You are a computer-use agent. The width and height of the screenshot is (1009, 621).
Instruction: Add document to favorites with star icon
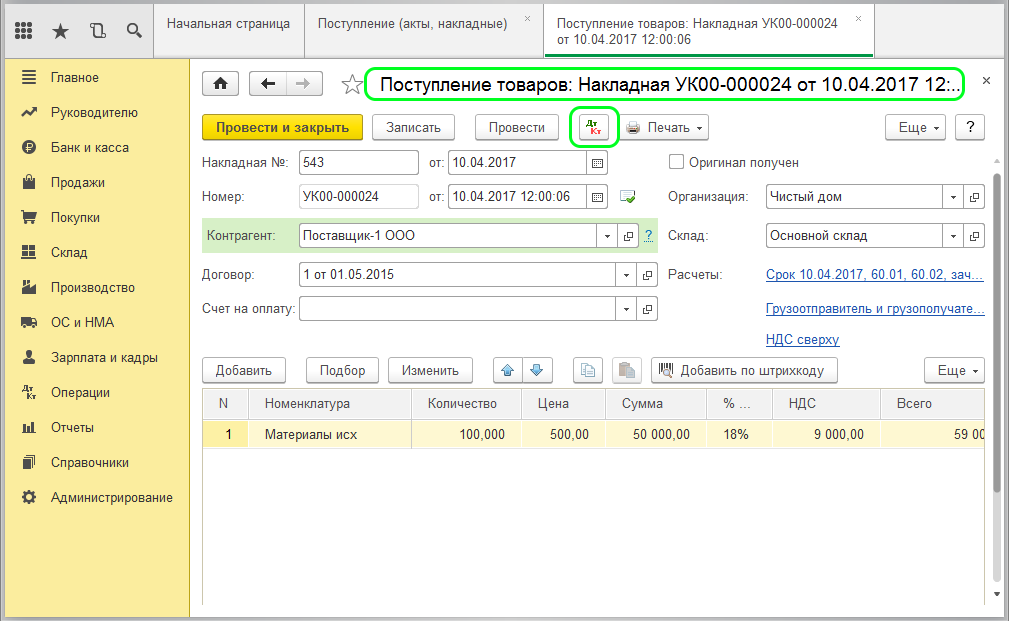tap(352, 85)
